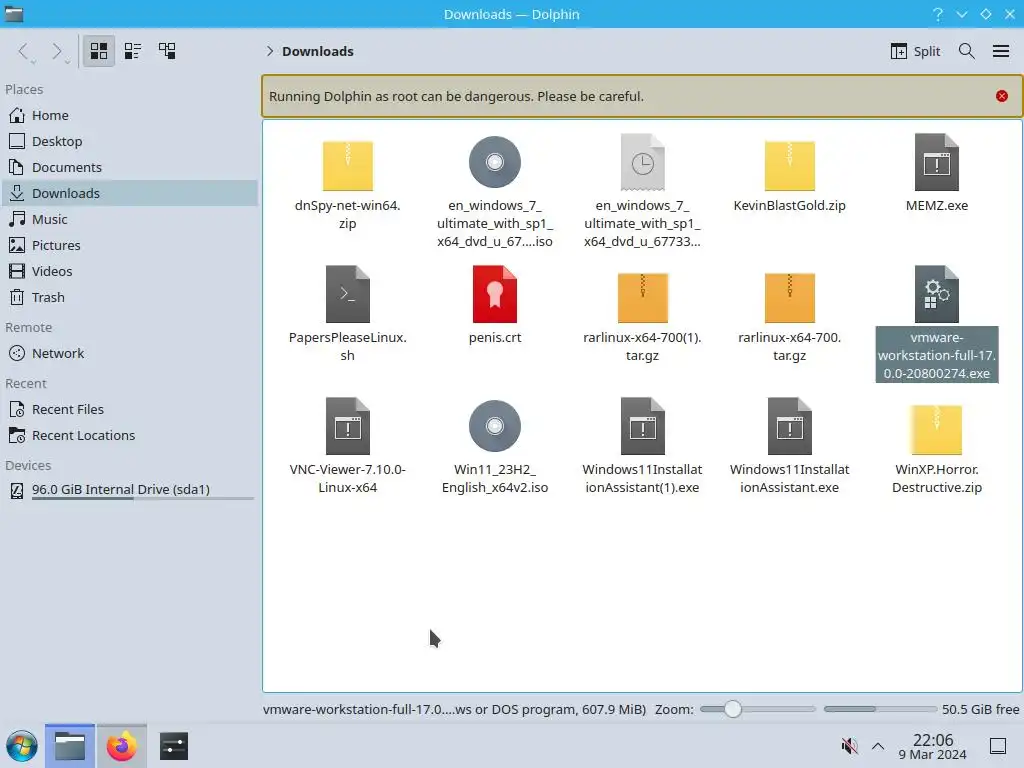Adjust the Zoom slider handle
The width and height of the screenshot is (1024, 768).
tap(733, 709)
